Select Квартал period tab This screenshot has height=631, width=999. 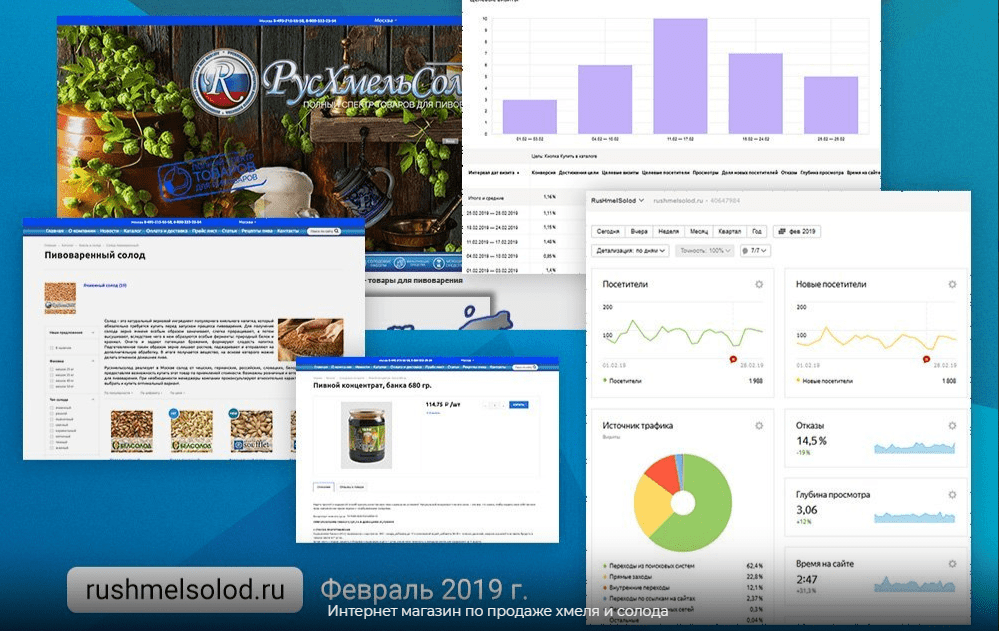[729, 231]
